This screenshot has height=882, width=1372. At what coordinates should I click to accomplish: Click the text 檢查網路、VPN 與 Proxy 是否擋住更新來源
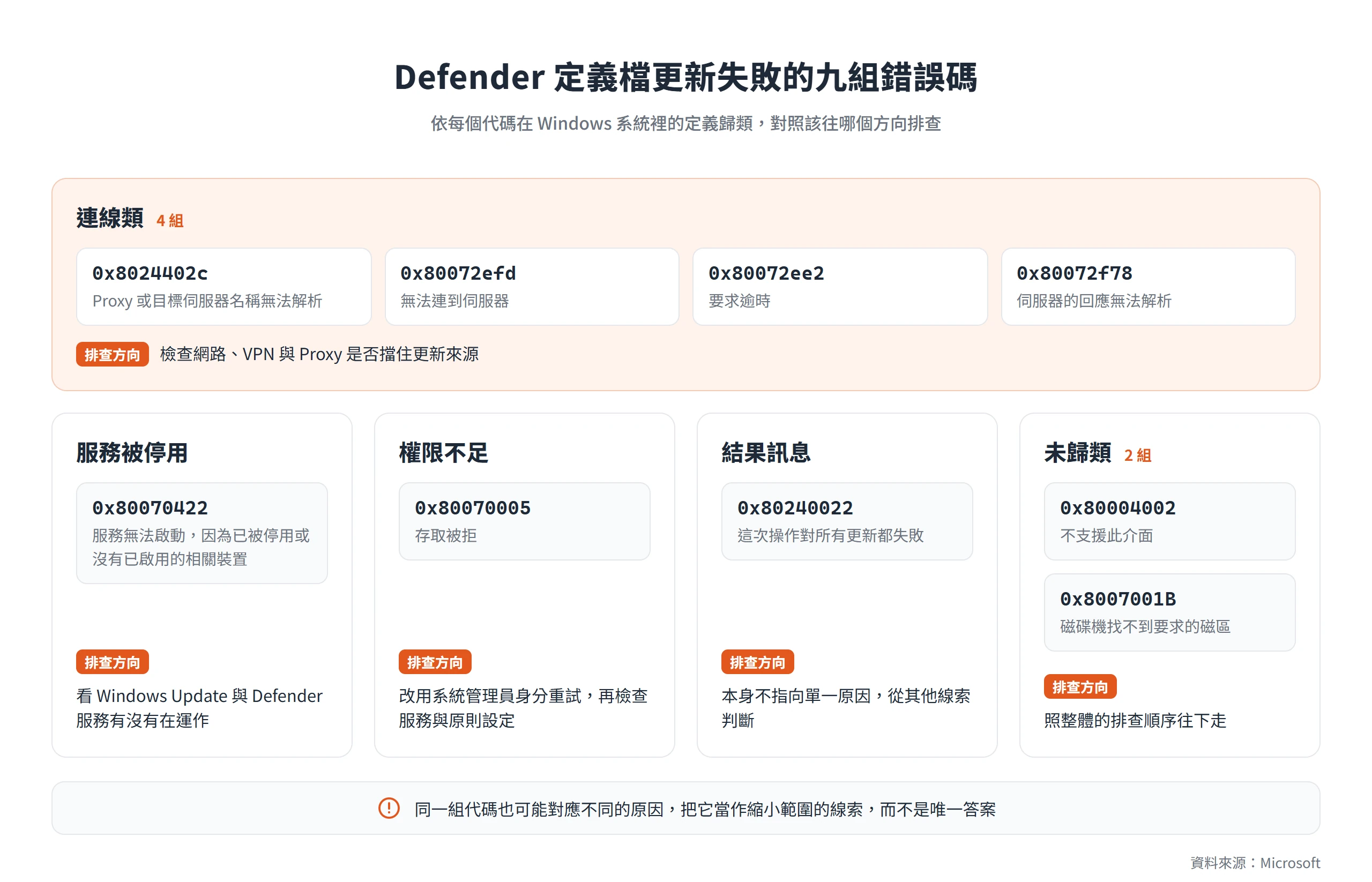point(319,354)
